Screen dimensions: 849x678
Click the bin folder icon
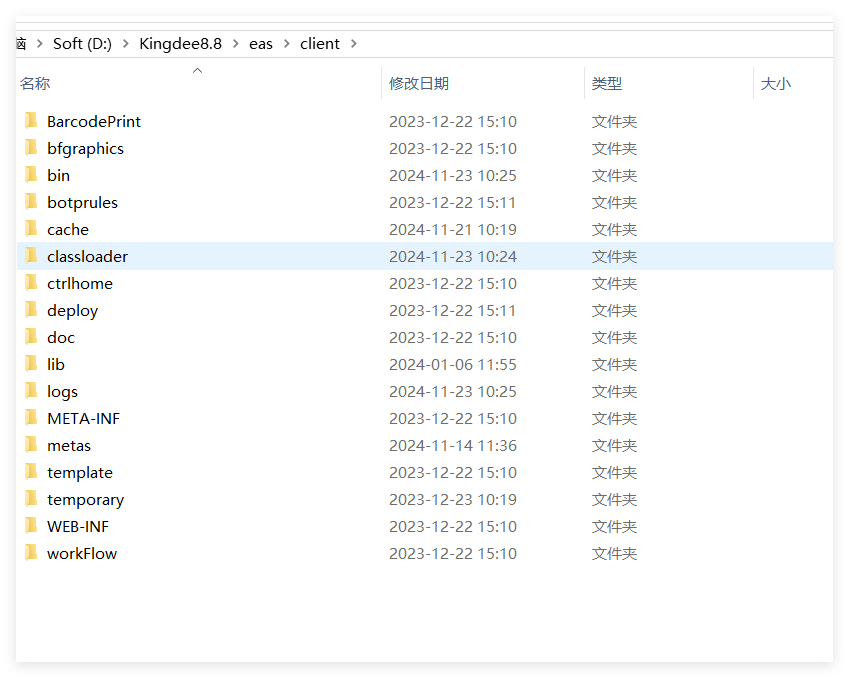point(31,175)
